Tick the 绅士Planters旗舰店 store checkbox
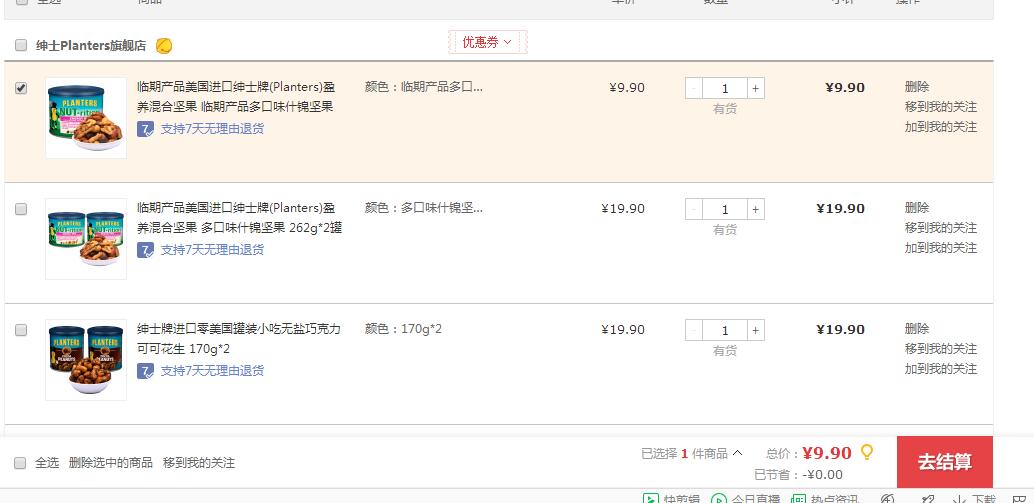This screenshot has width=1034, height=503. point(21,45)
